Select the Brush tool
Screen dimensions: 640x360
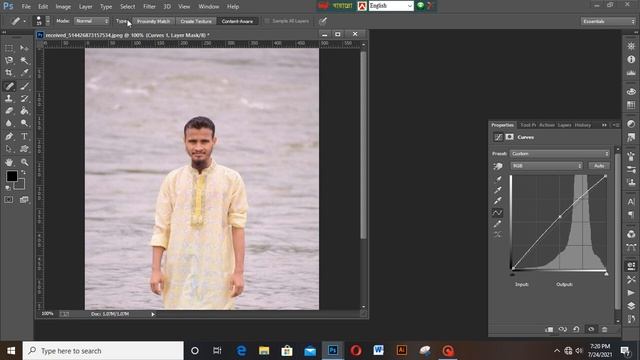tap(24, 86)
